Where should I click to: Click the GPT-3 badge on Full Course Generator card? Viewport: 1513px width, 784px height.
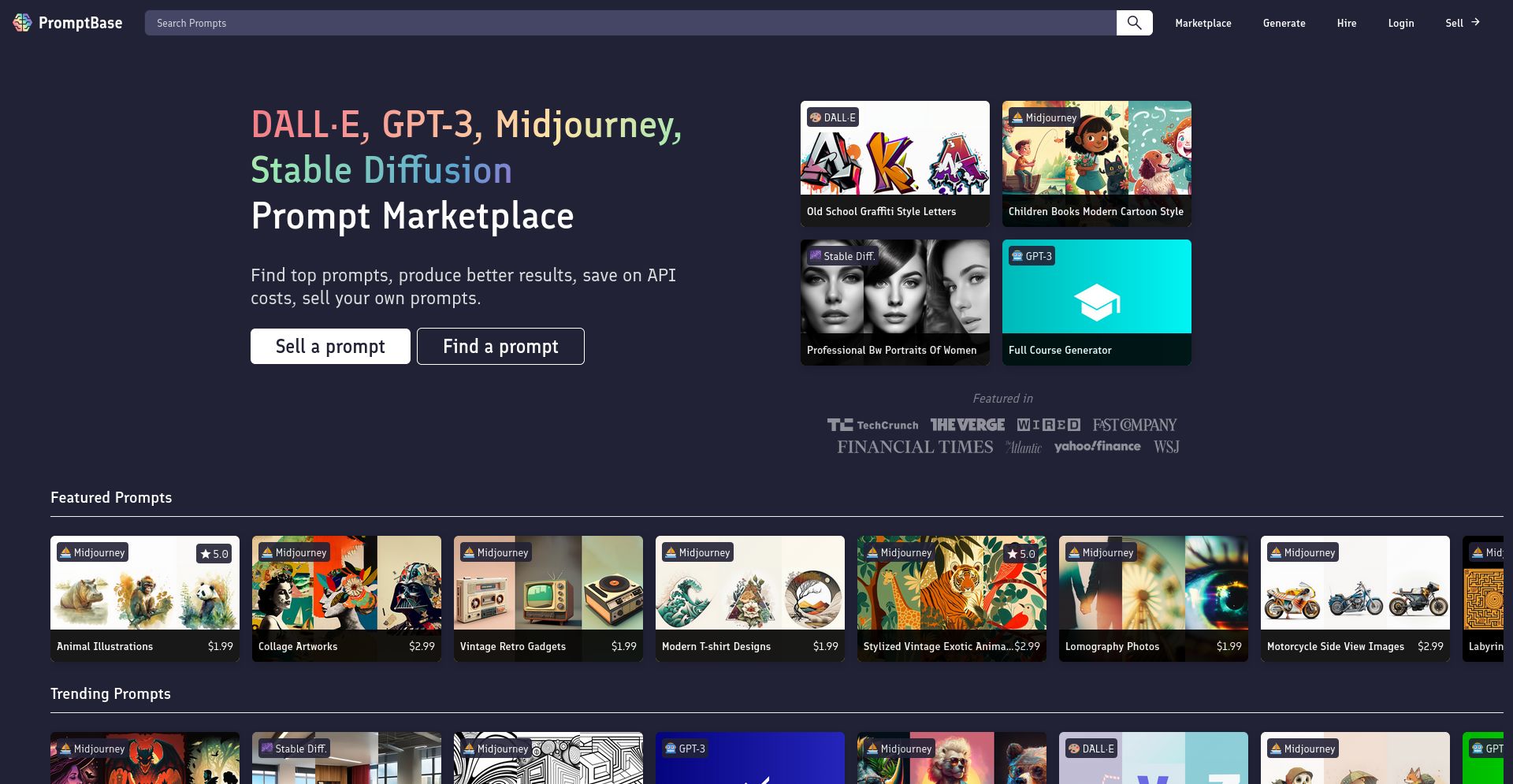point(1032,256)
